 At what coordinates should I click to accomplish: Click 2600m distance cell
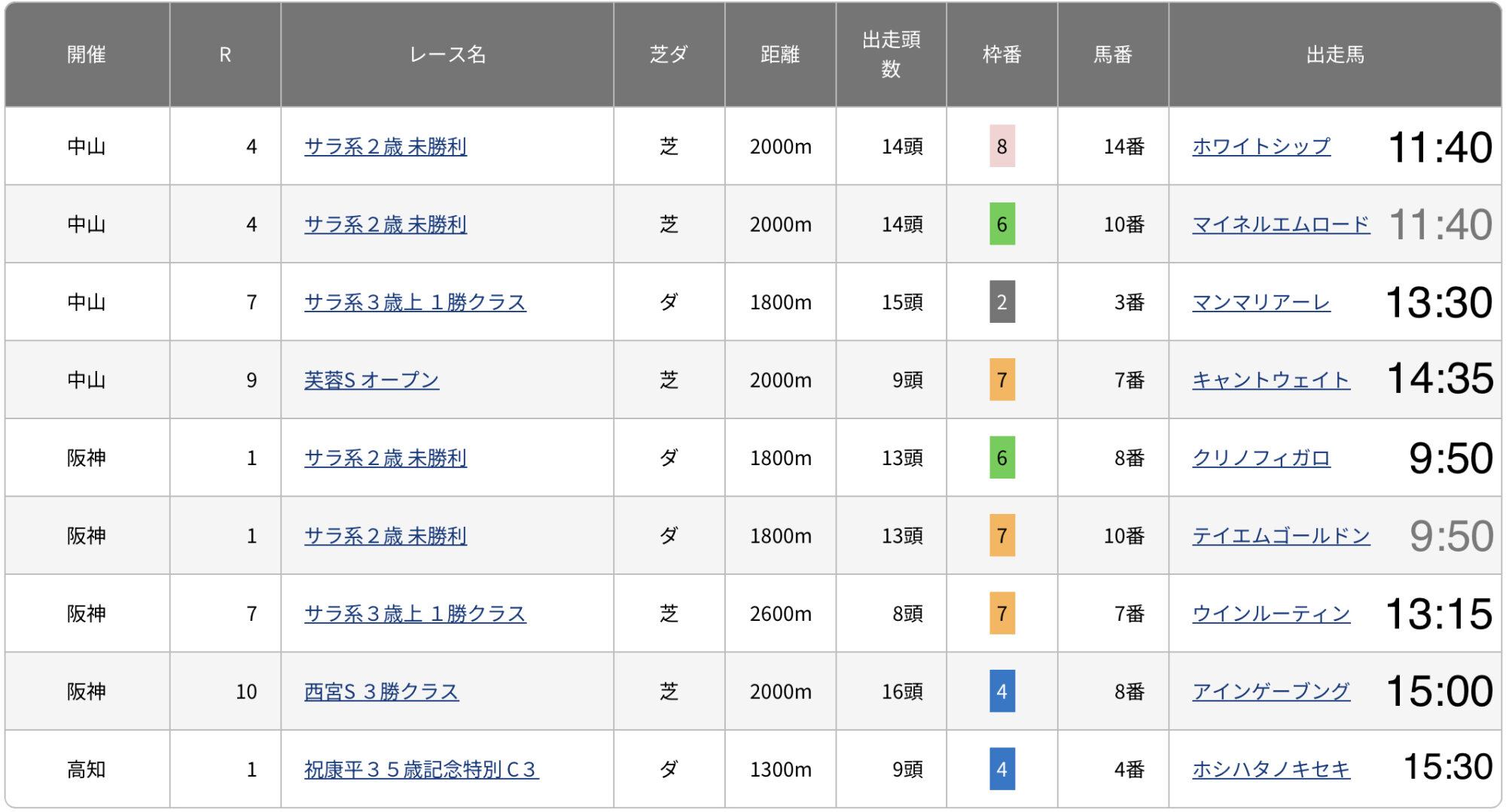click(781, 614)
